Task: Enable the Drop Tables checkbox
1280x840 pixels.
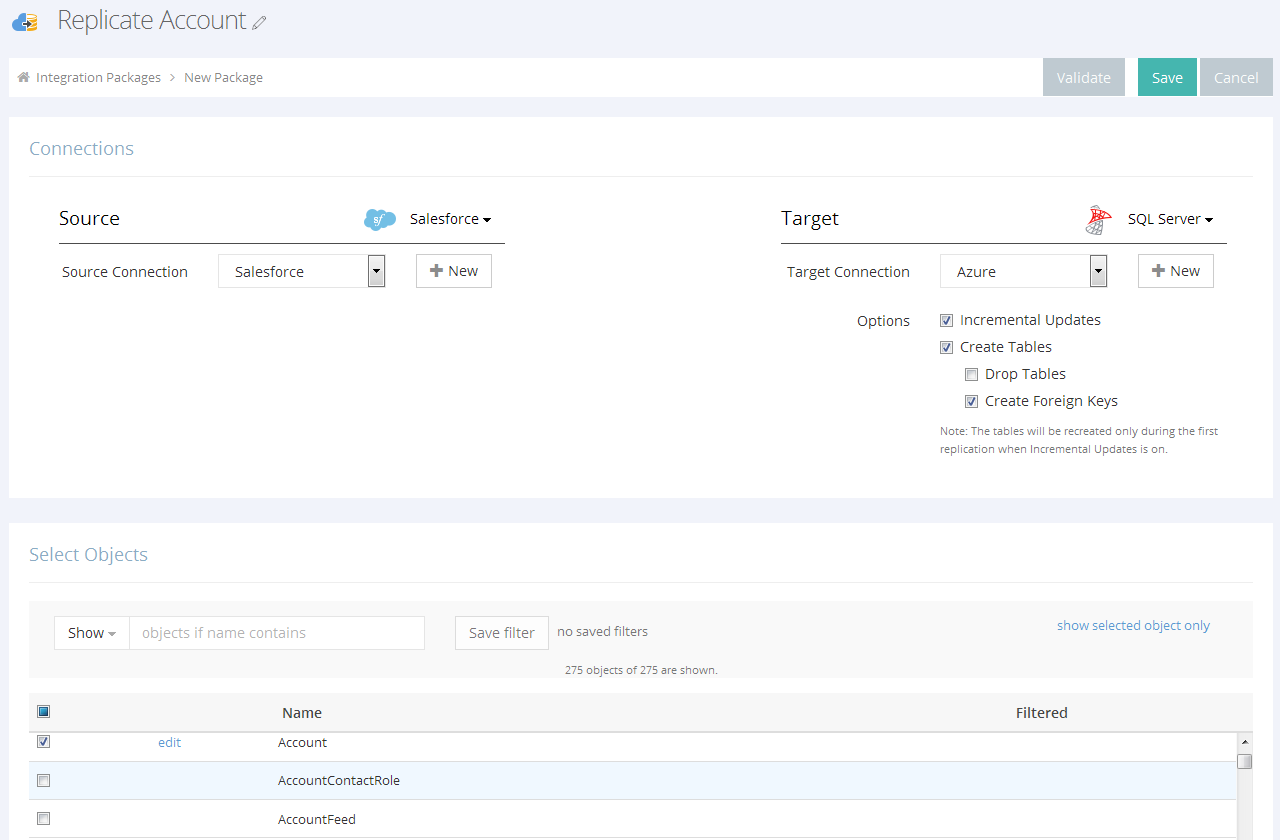Action: [971, 375]
